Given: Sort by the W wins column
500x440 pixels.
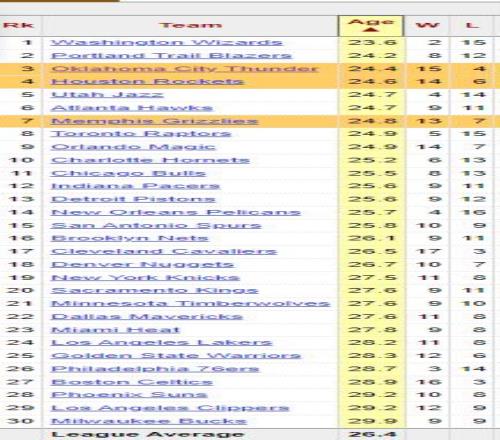Looking at the screenshot, I should point(427,26).
